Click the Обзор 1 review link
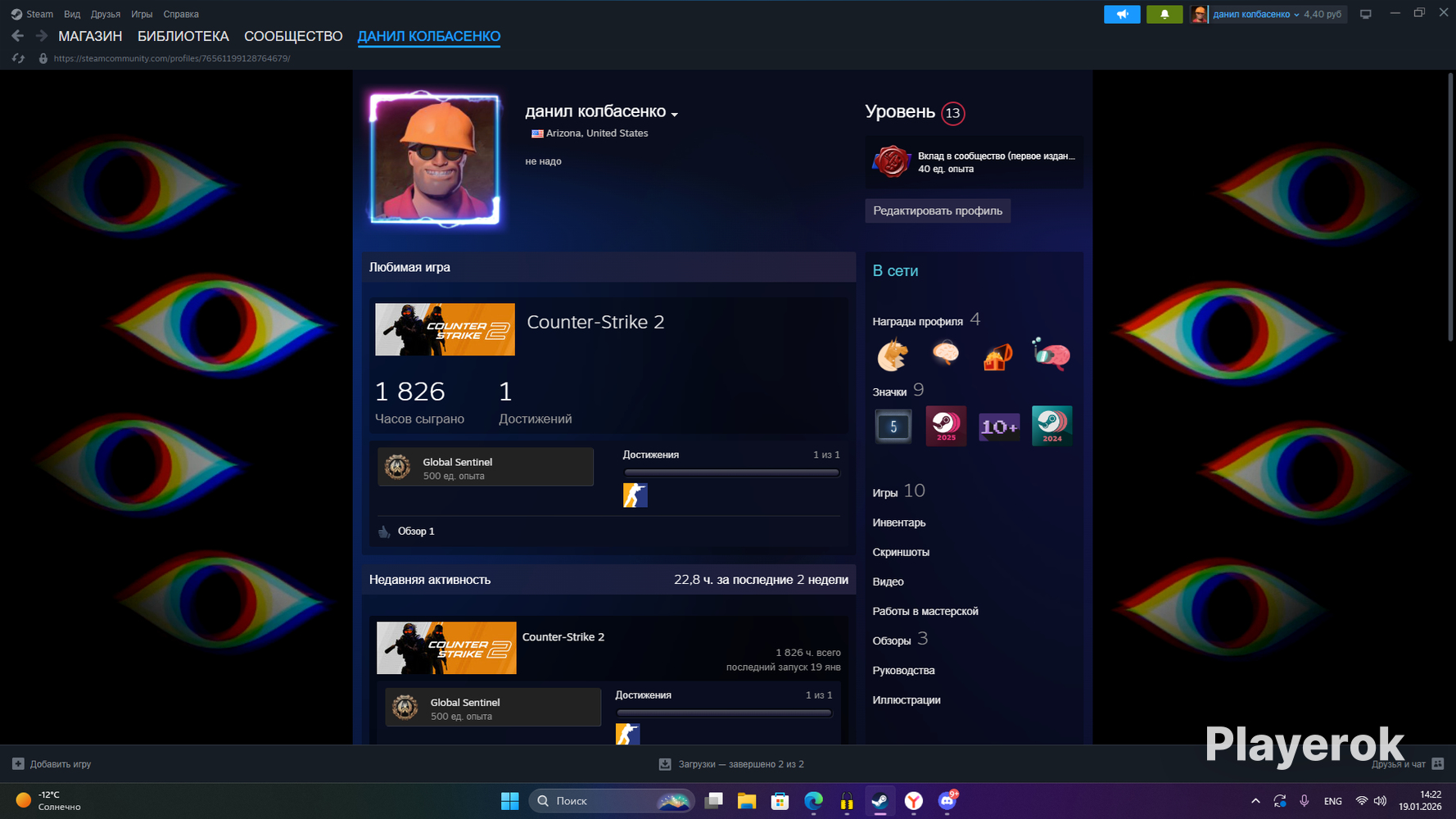1456x819 pixels. (x=416, y=532)
